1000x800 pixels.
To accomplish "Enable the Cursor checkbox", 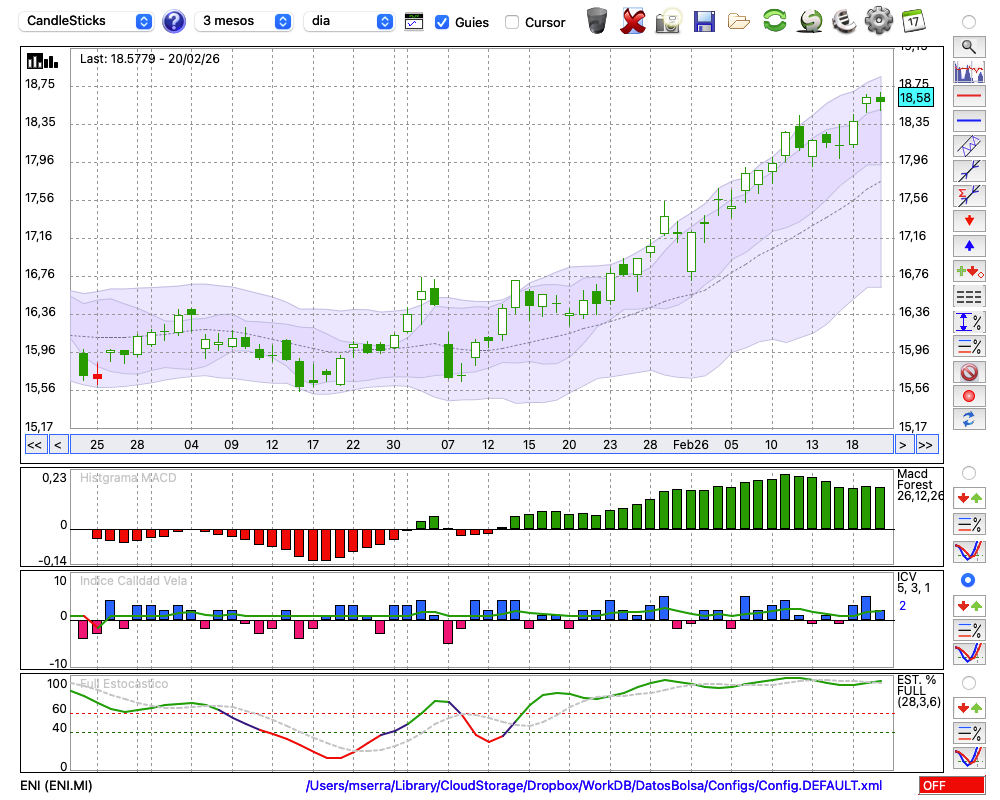I will click(512, 22).
